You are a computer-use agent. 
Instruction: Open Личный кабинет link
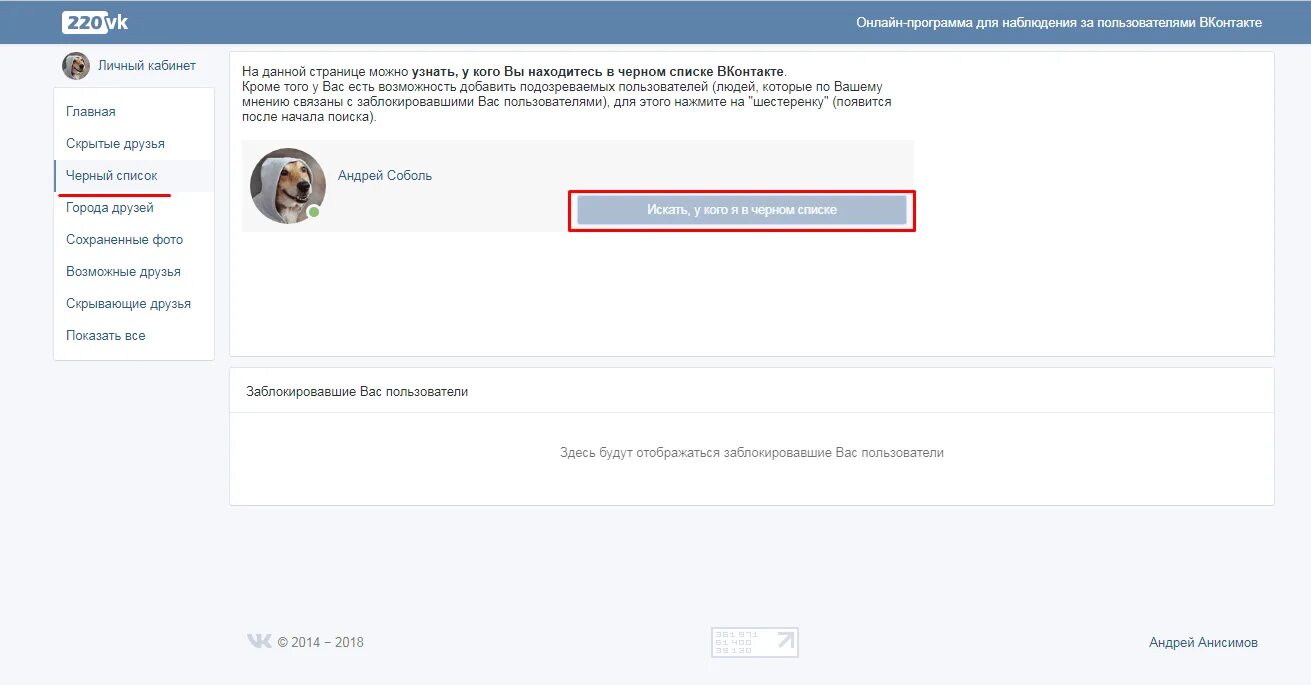tap(147, 66)
